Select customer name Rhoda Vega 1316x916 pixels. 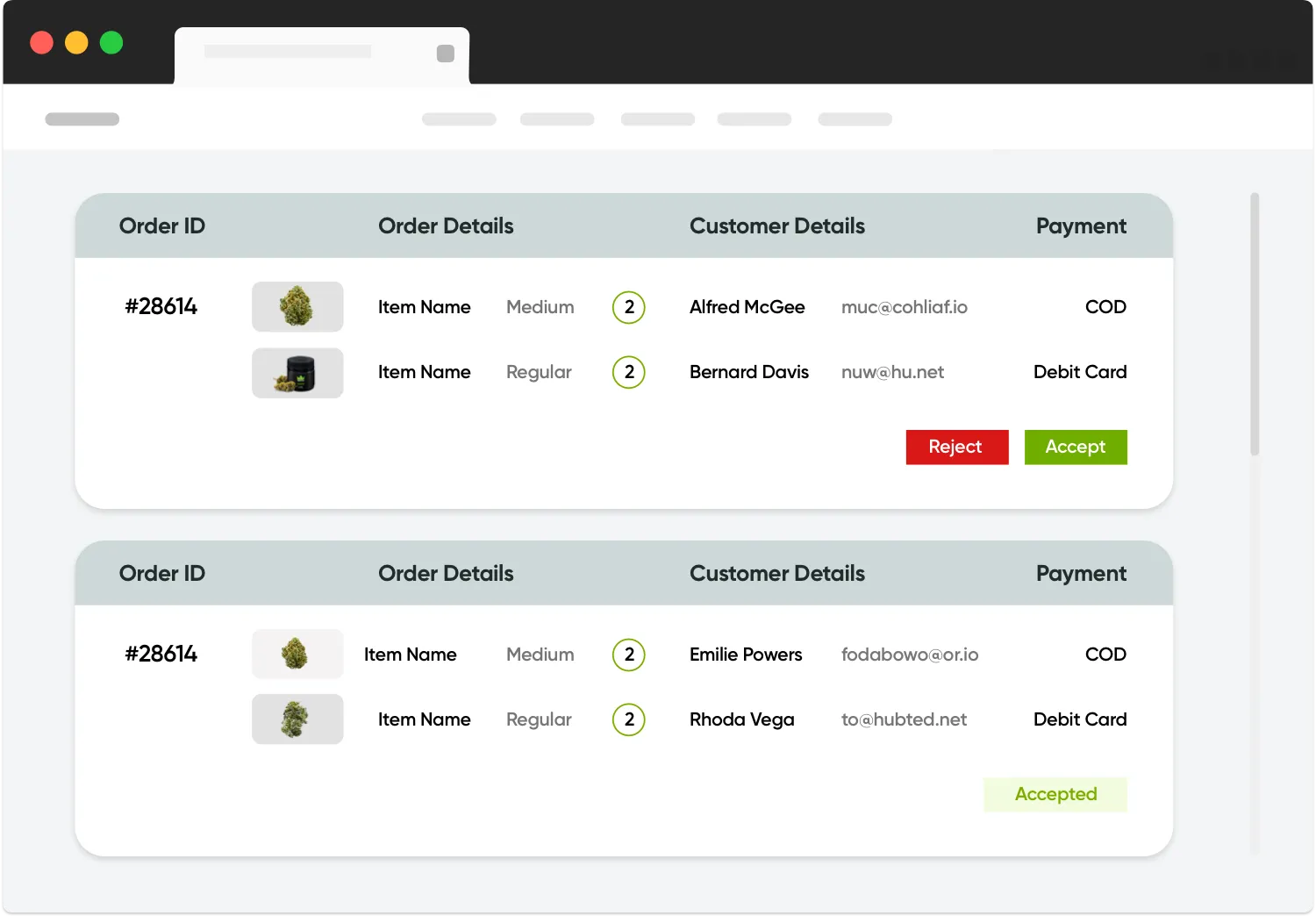tap(742, 719)
